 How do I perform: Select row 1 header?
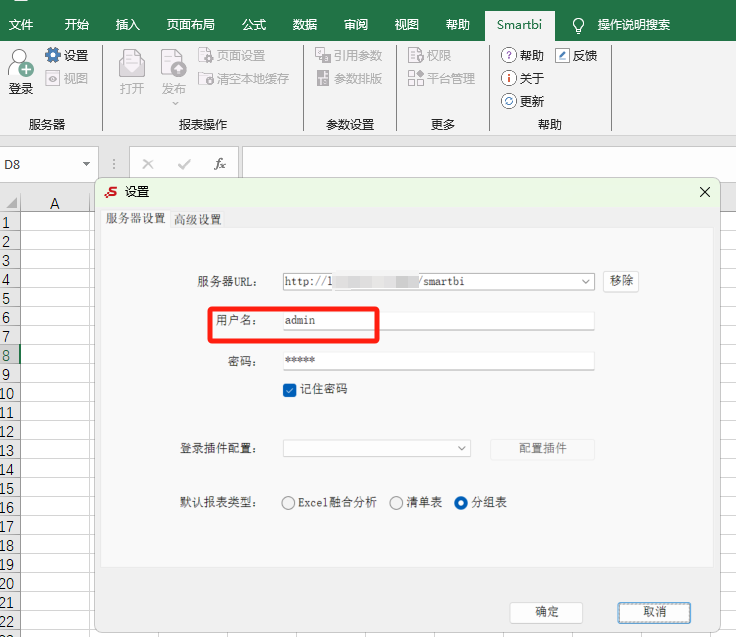point(10,222)
